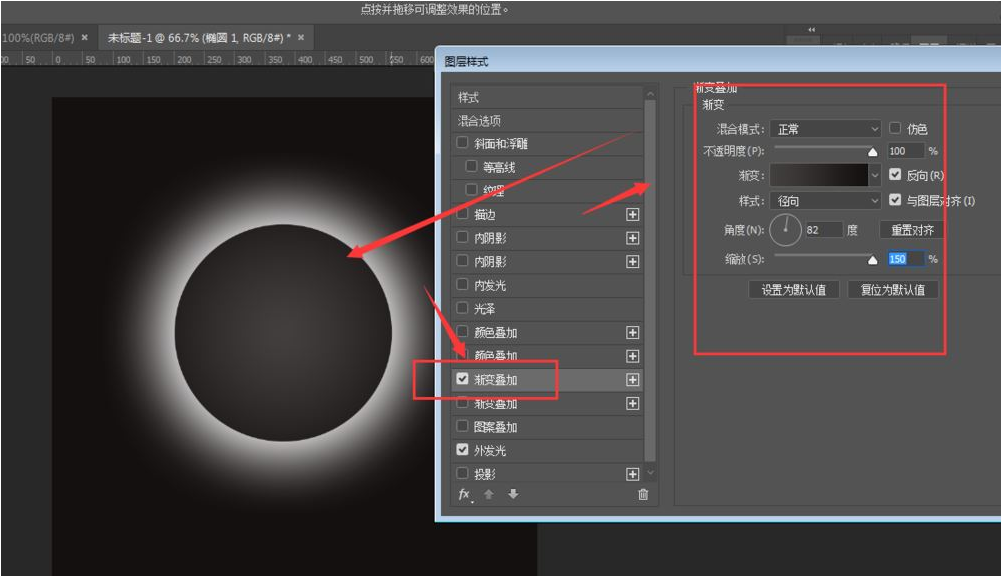Enable the 斜面和浮雕 checkbox
The height and width of the screenshot is (576, 1005).
(x=462, y=142)
